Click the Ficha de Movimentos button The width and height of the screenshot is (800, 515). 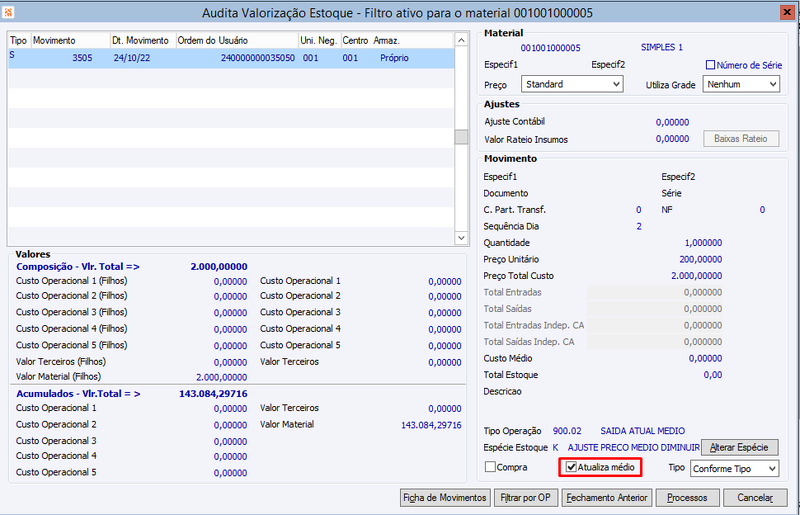445,498
